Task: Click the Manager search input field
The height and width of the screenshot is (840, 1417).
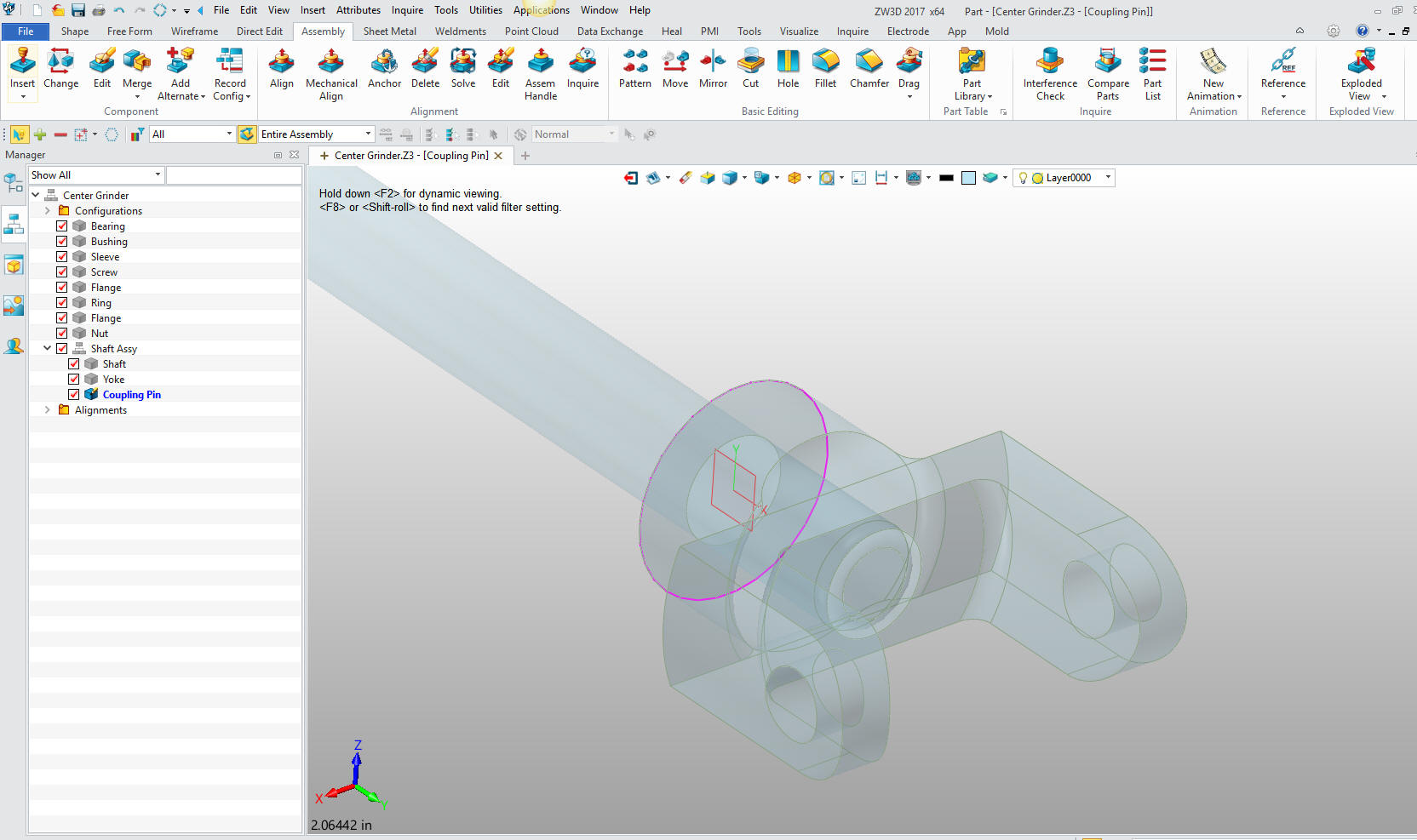Action: tap(234, 174)
